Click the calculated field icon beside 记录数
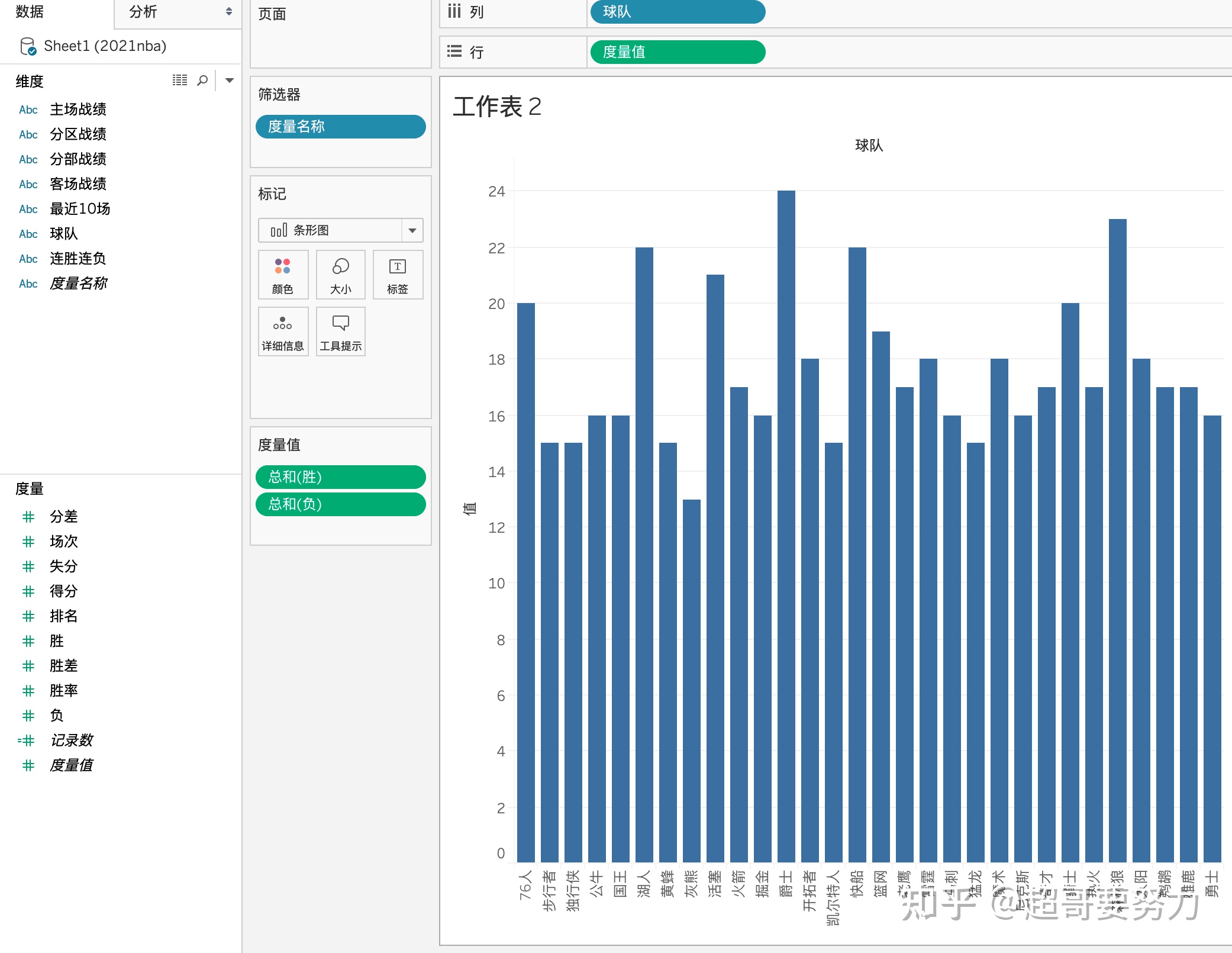The image size is (1232, 953). click(27, 740)
